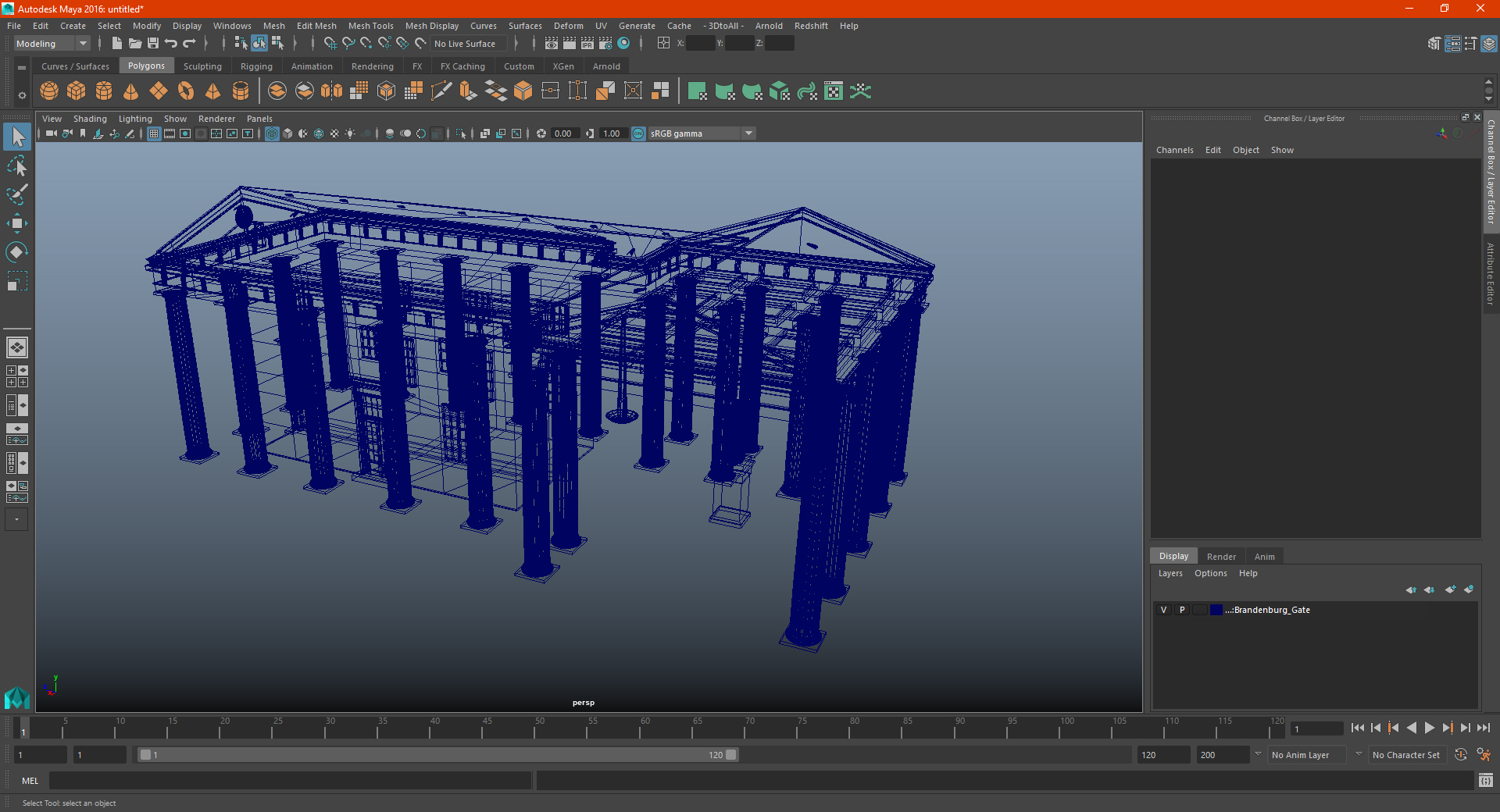Create a polygon cone from the shelf

(131, 91)
